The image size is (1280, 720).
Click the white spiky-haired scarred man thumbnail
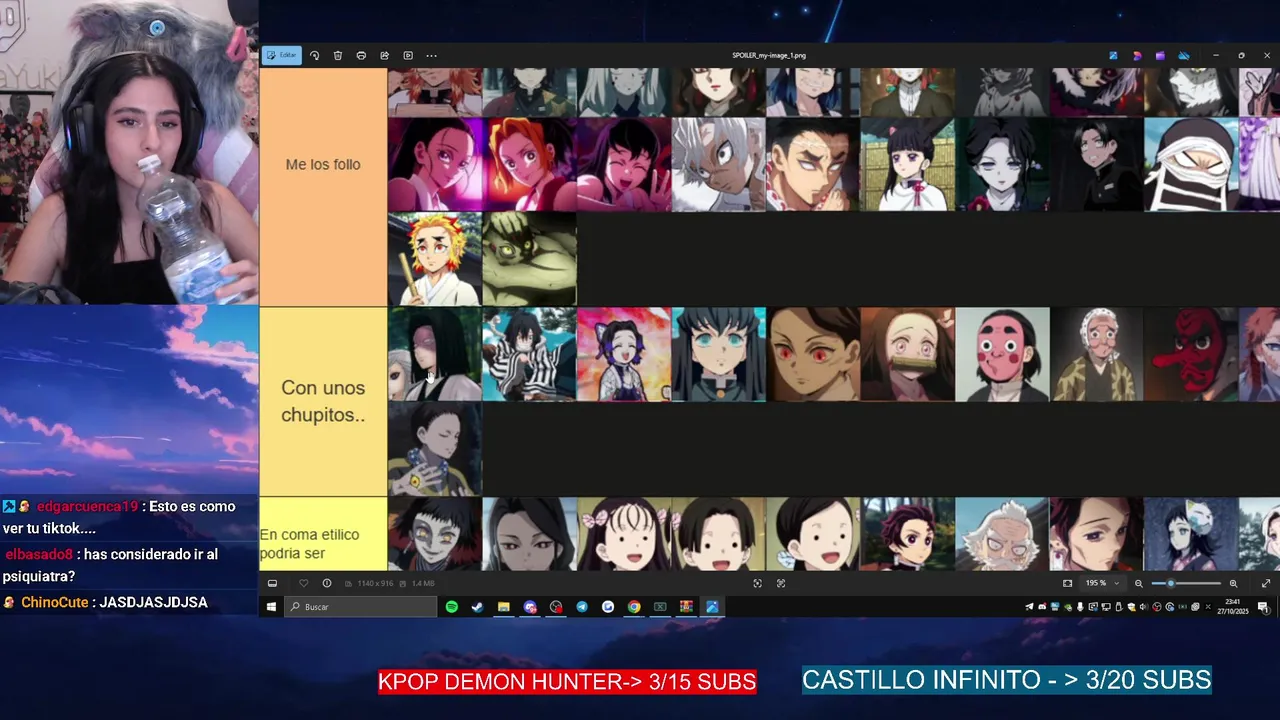click(718, 164)
